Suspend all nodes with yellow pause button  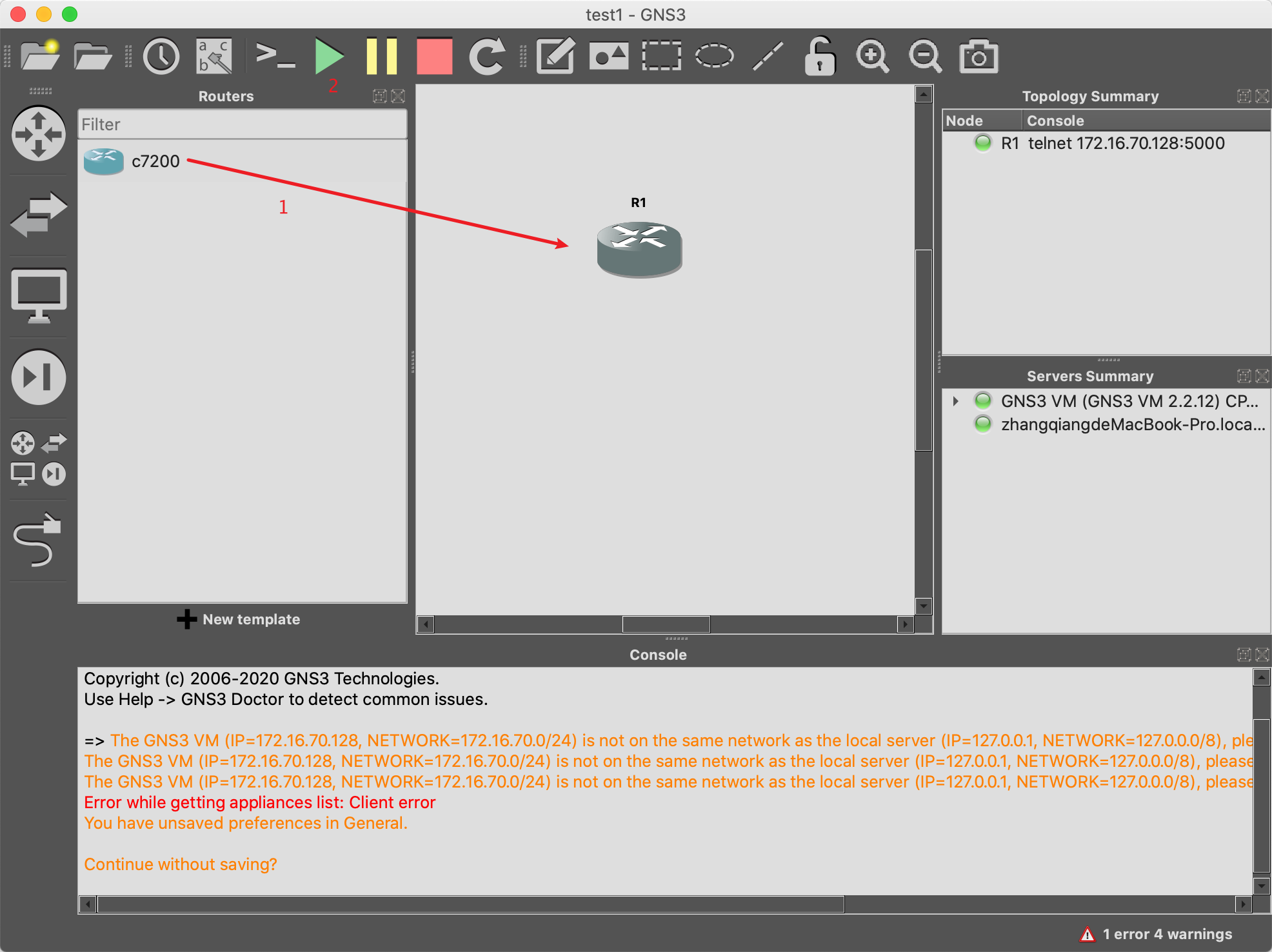(381, 57)
